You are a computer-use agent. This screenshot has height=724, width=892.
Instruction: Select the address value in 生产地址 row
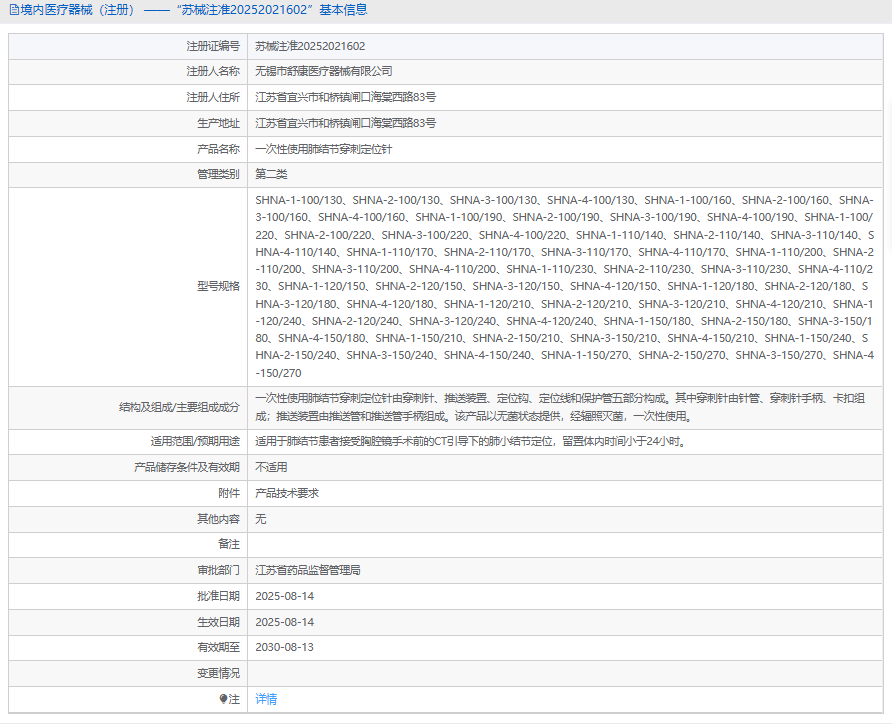coord(345,123)
